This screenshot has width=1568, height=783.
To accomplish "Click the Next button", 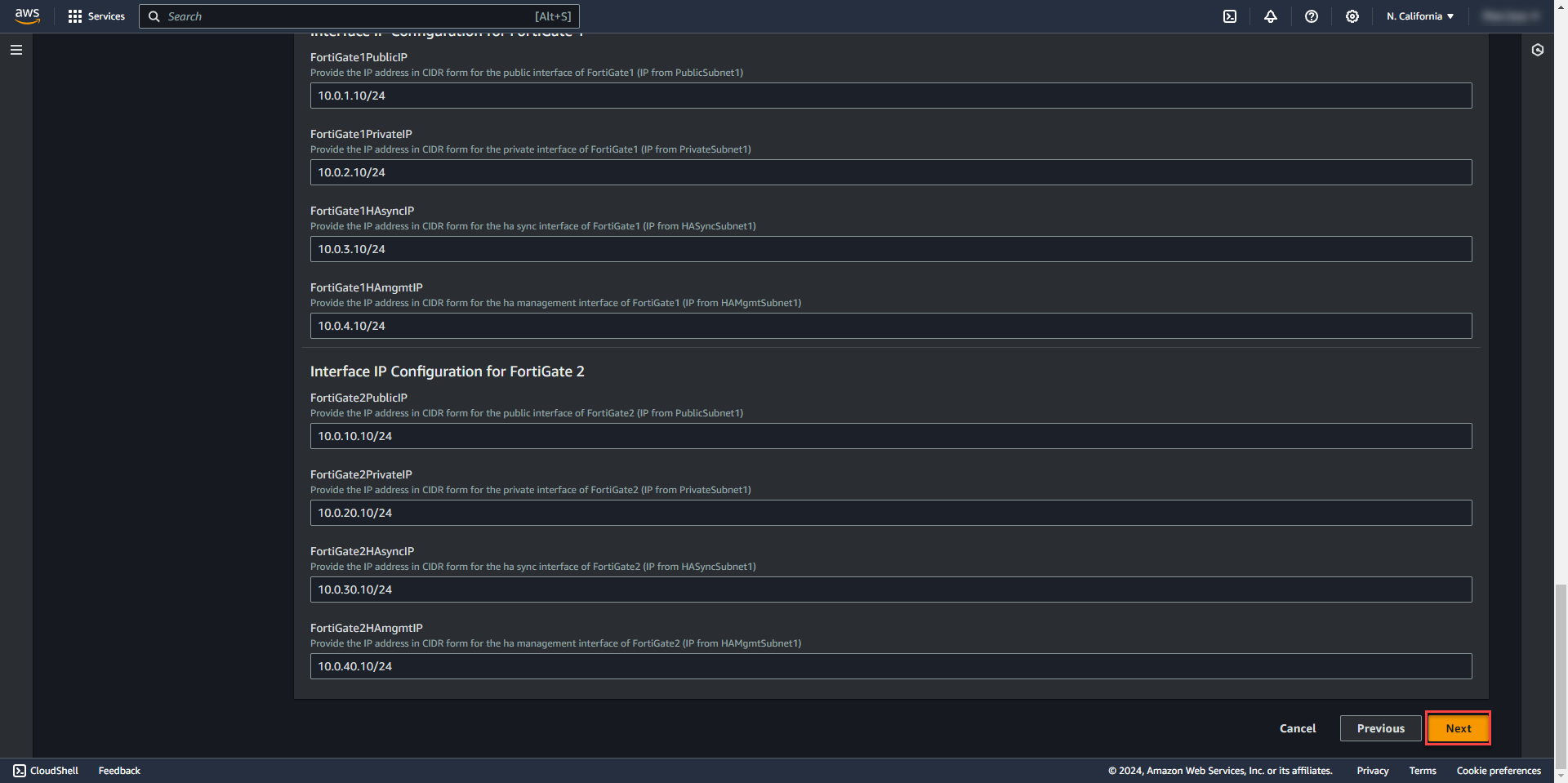I will (x=1459, y=728).
